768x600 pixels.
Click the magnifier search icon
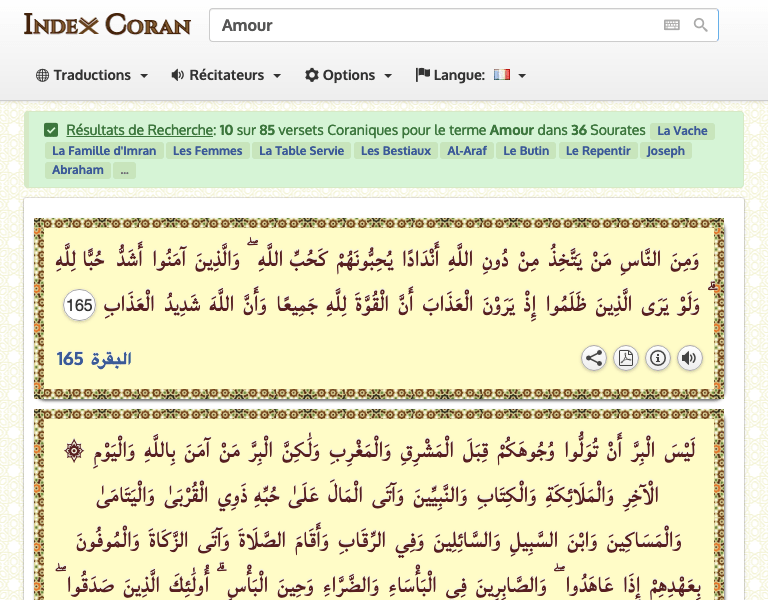click(x=701, y=25)
